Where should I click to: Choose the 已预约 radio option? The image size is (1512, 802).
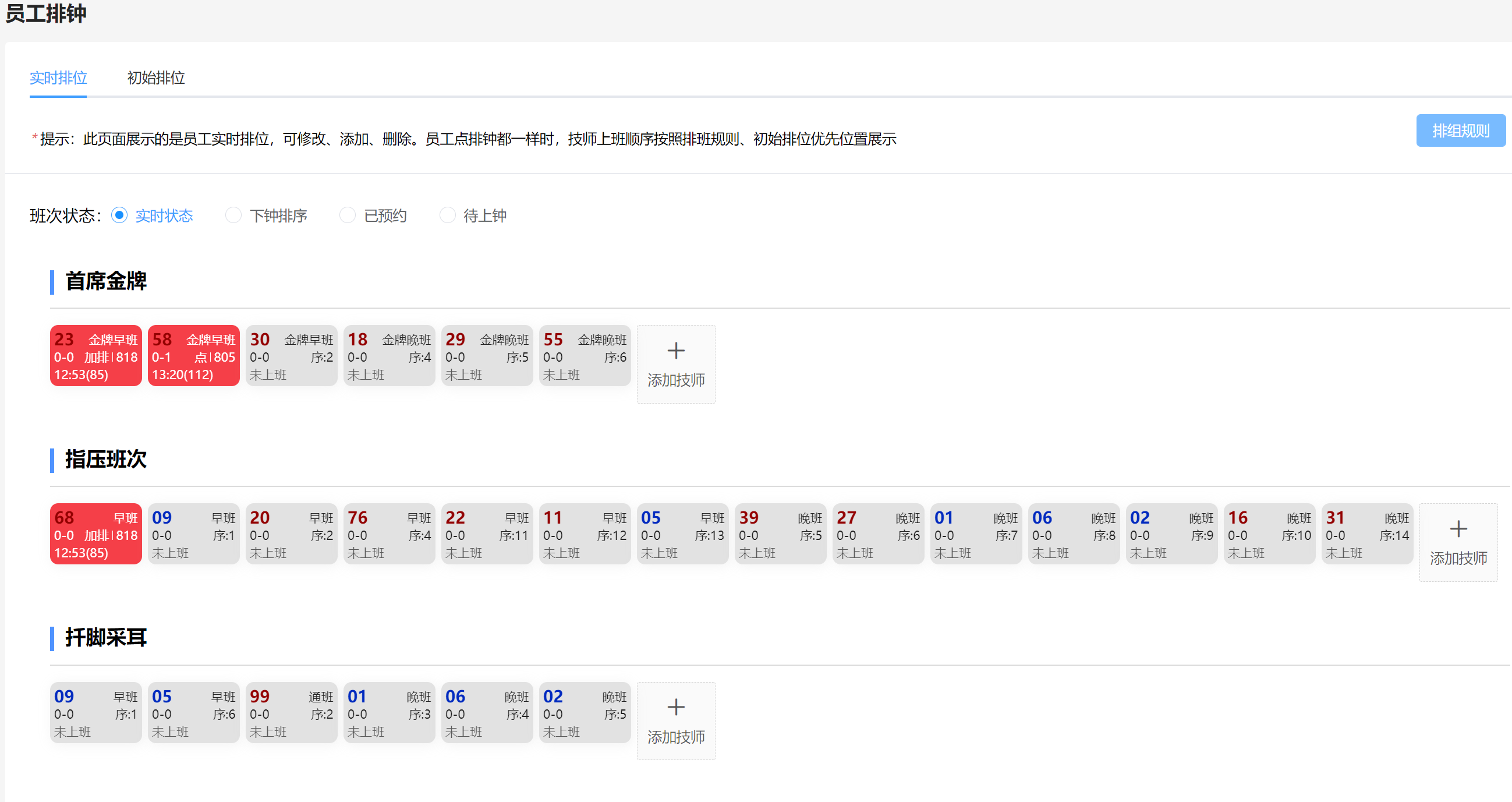coord(348,215)
